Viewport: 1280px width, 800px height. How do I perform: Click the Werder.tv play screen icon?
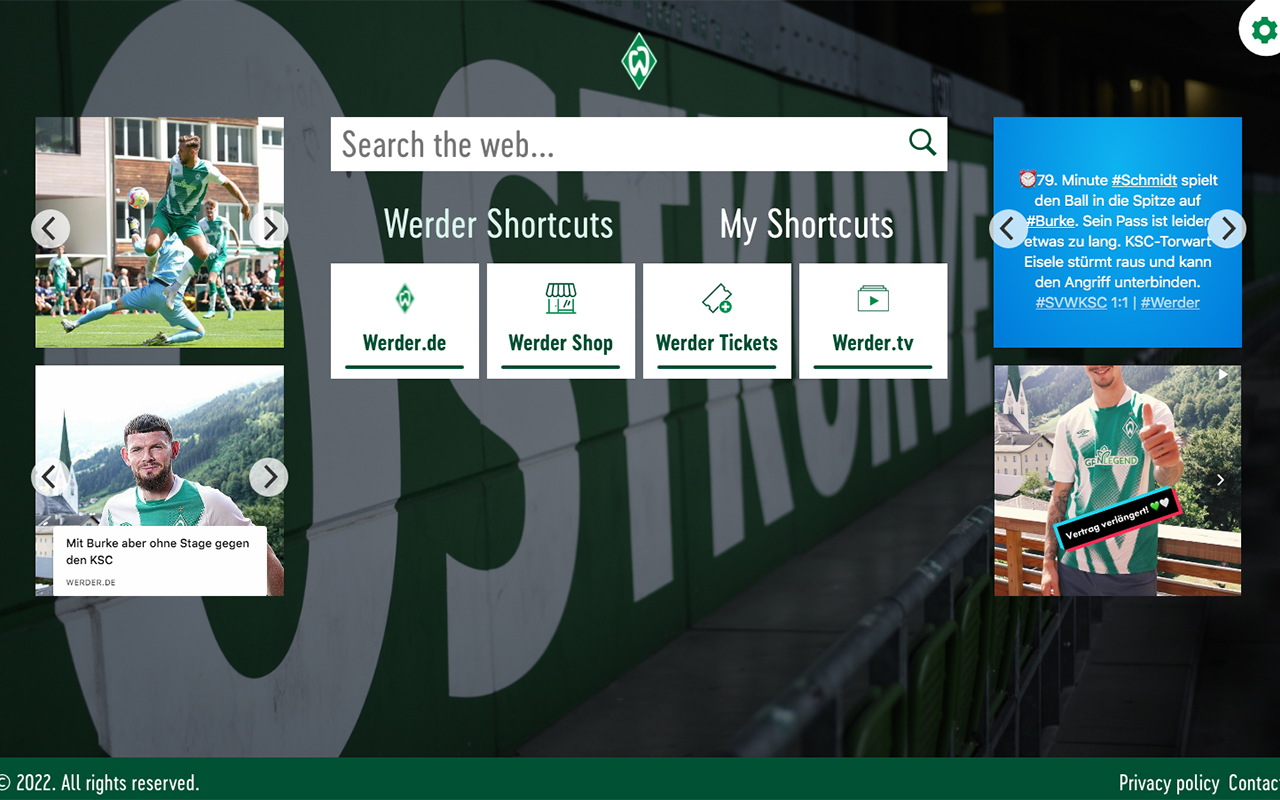pyautogui.click(x=873, y=298)
